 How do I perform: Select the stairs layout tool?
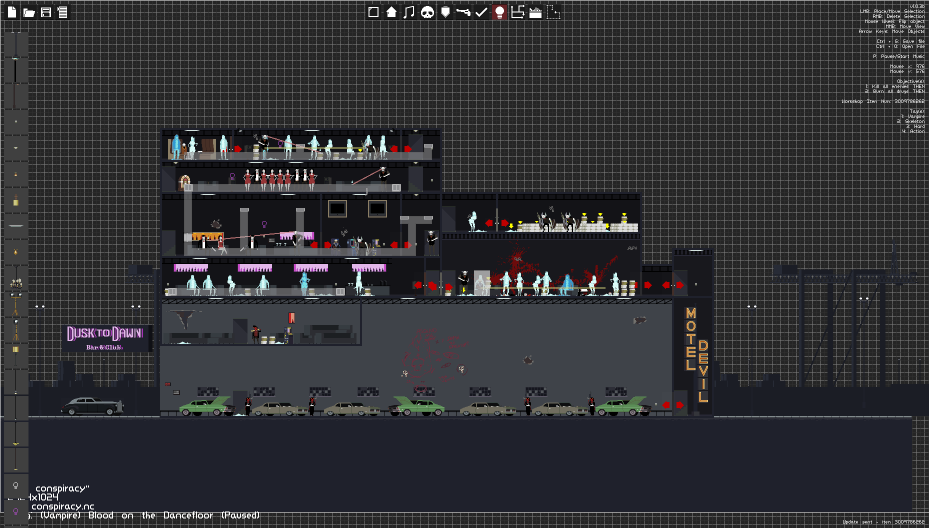(517, 12)
